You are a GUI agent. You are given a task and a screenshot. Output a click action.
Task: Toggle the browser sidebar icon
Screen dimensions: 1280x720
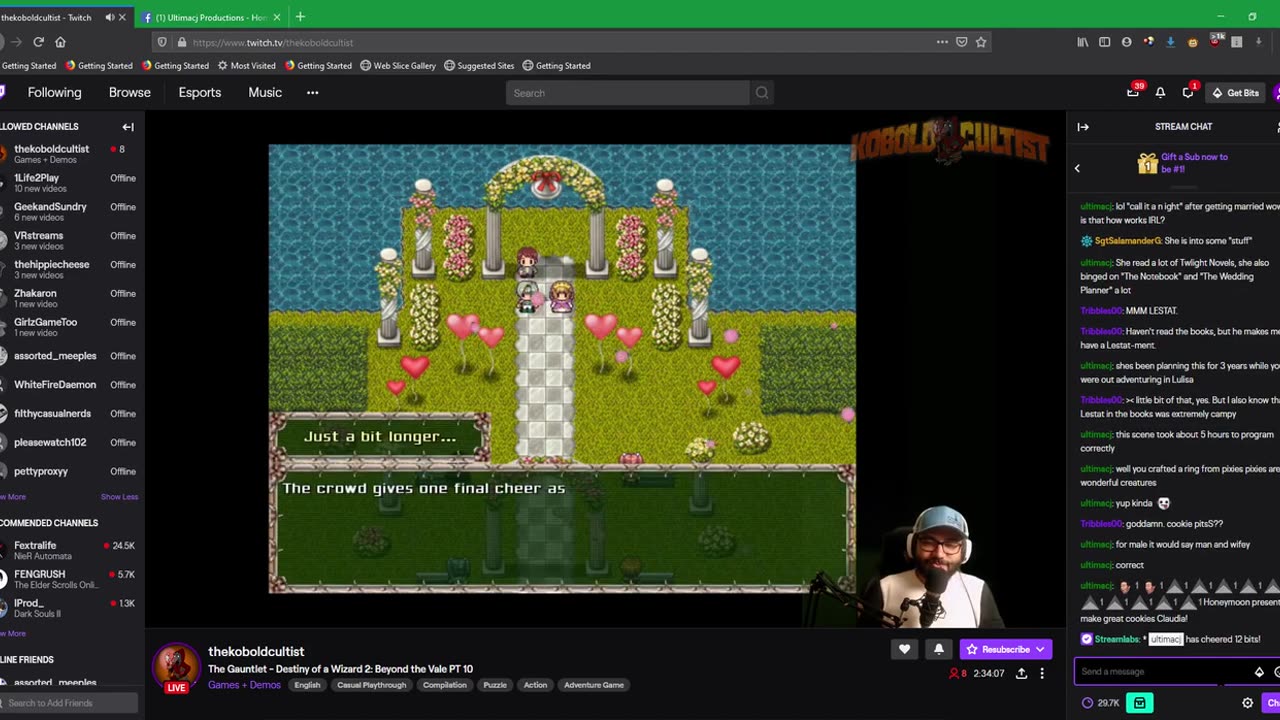coord(1104,42)
